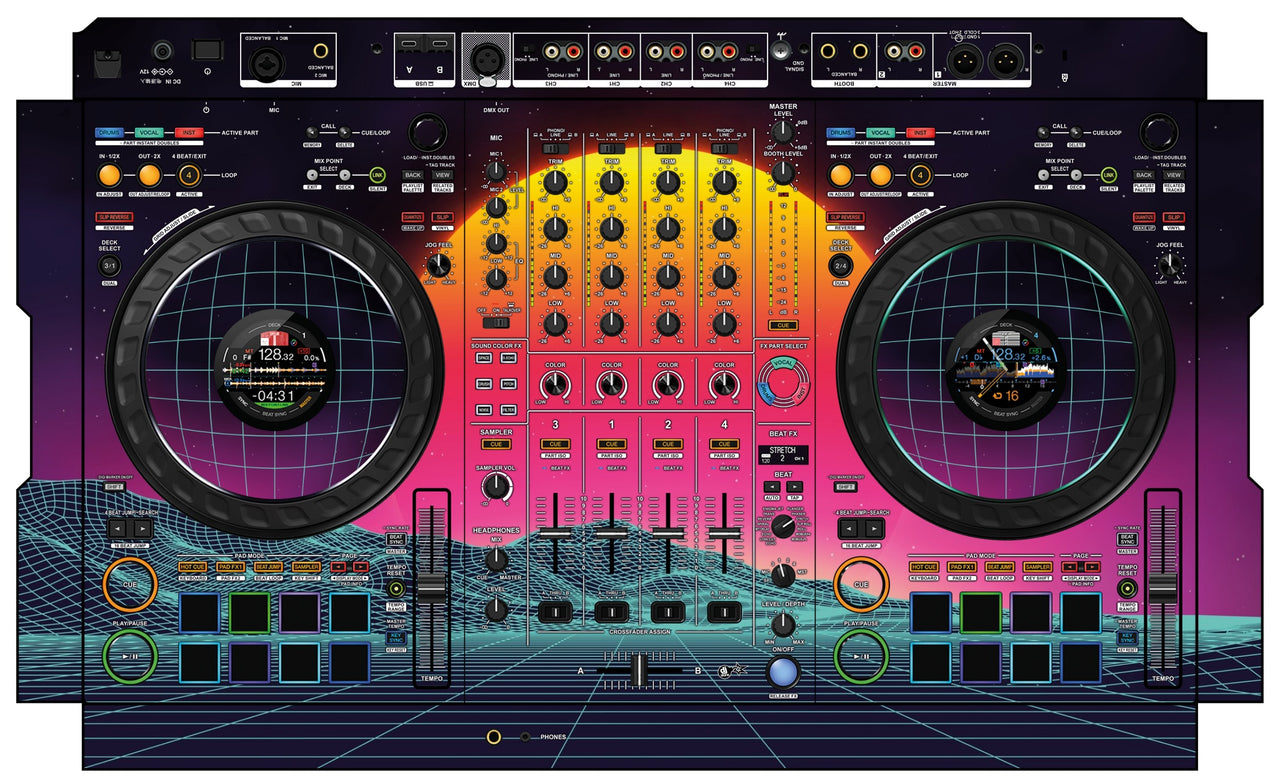Enable left deck BEAT SYNC
The image size is (1280, 778).
397,539
